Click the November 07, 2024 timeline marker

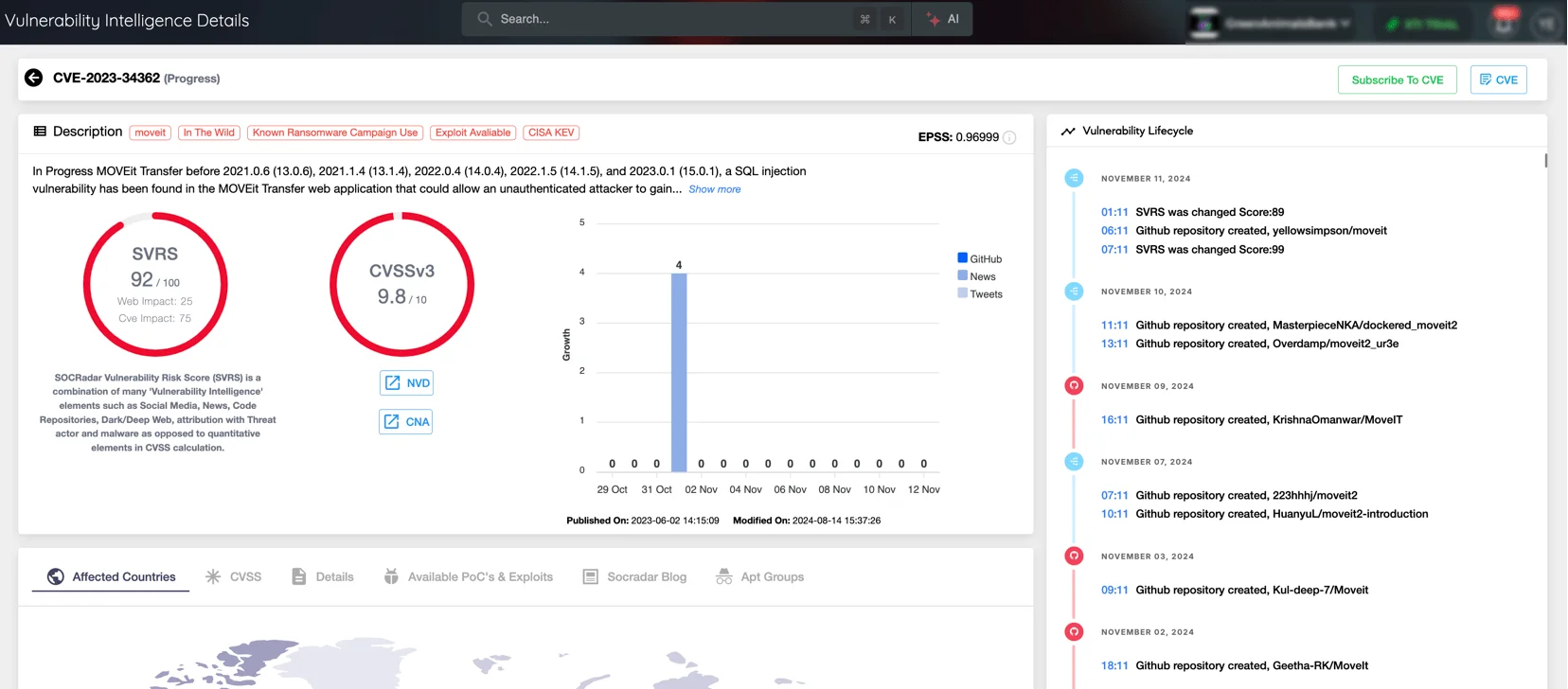[x=1074, y=462]
